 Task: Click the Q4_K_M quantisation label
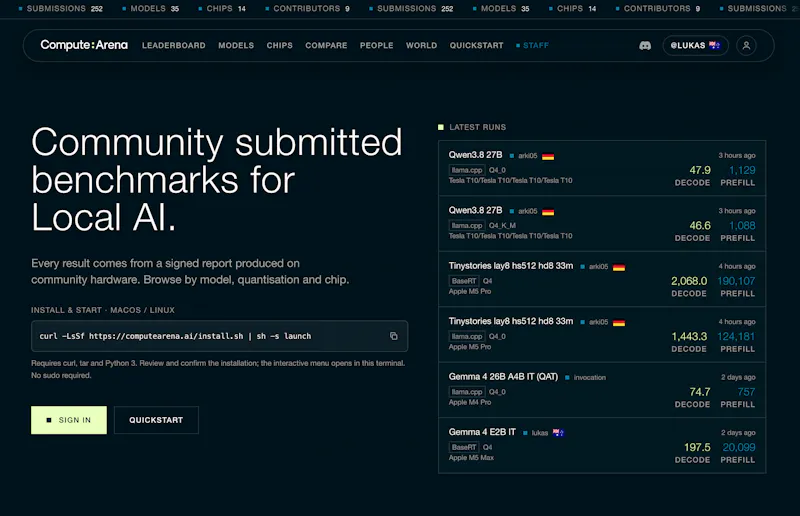pyautogui.click(x=502, y=226)
